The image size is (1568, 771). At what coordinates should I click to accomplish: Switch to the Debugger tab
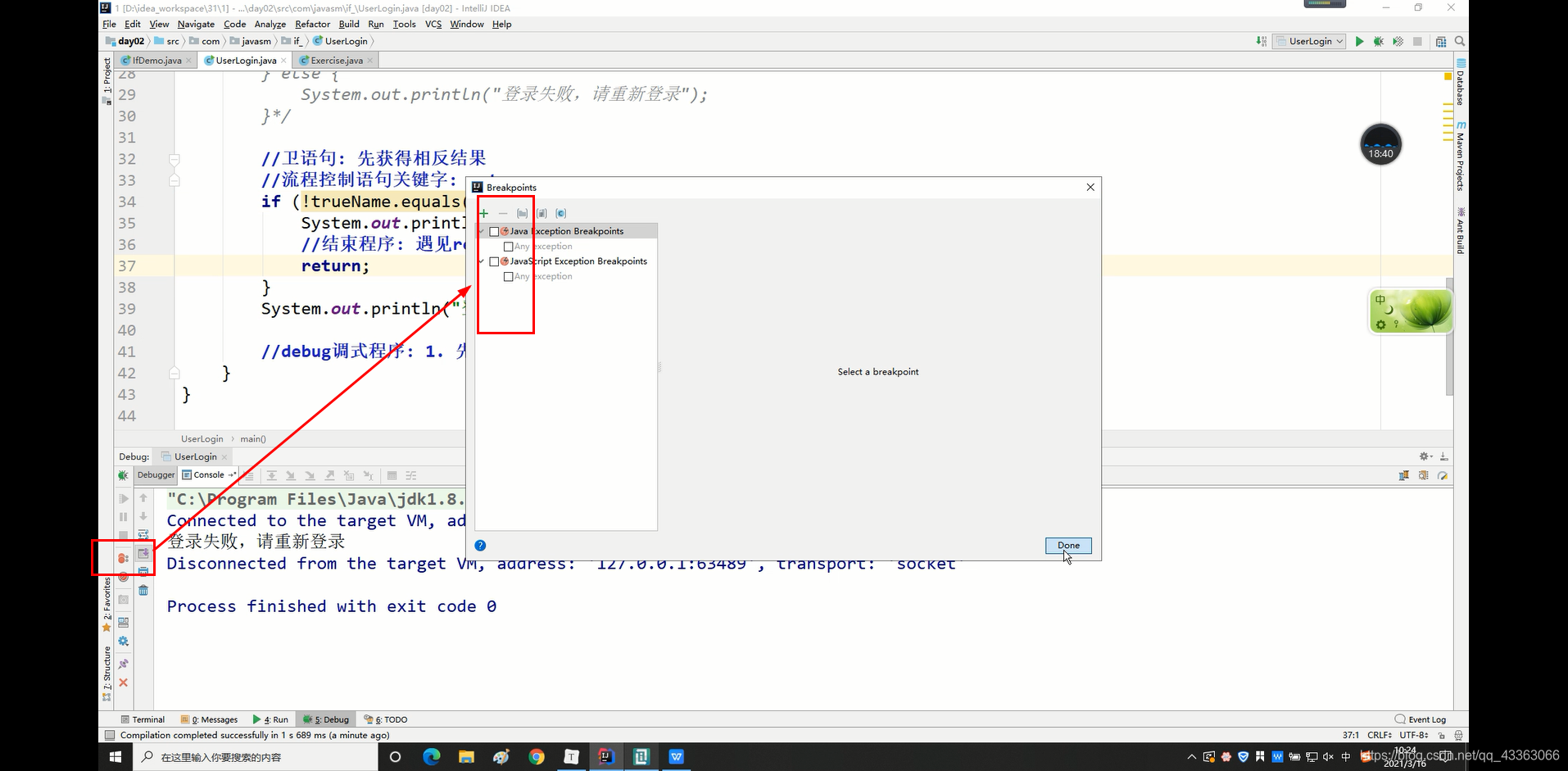156,475
